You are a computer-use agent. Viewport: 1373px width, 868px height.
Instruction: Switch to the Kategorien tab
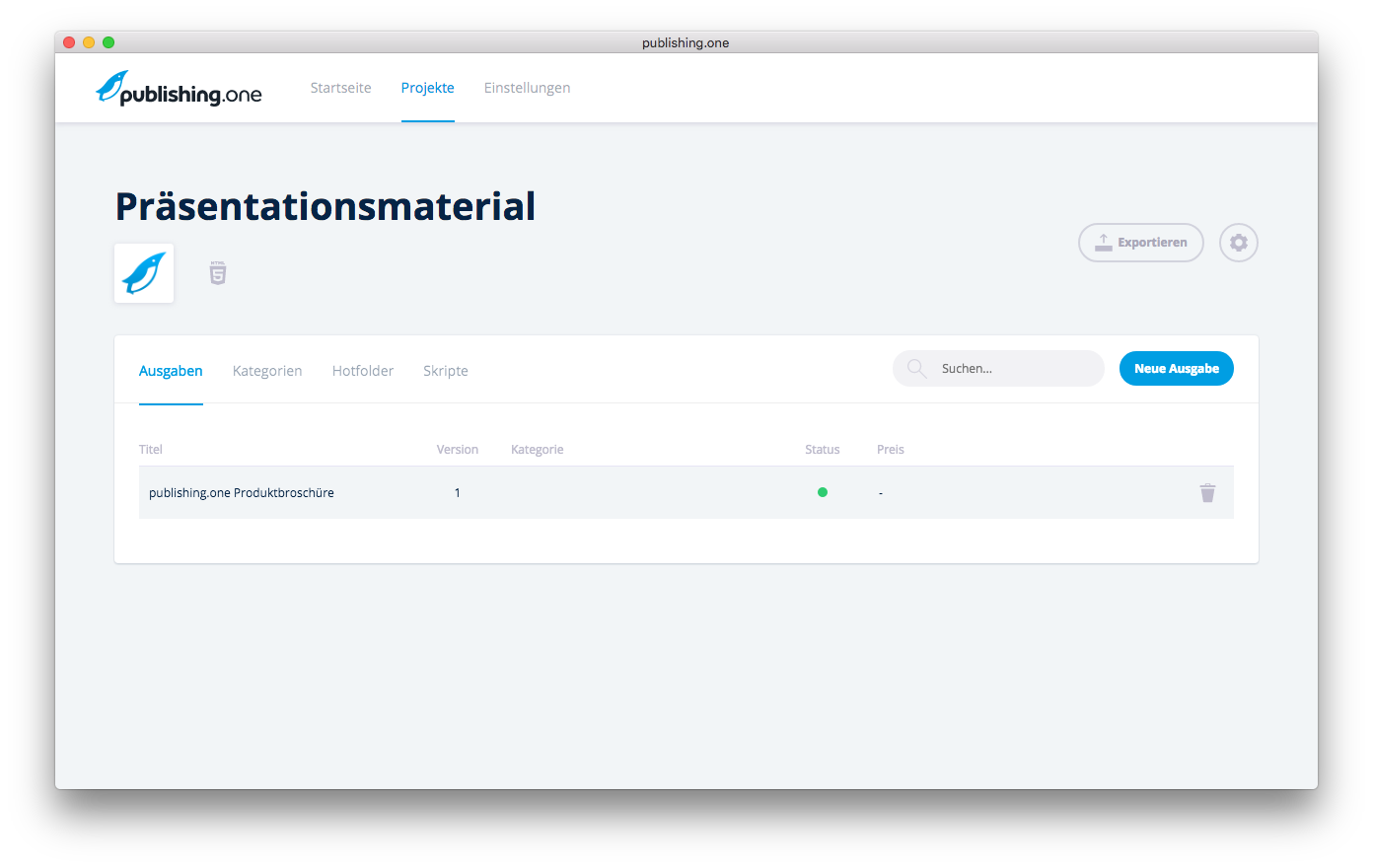point(267,371)
